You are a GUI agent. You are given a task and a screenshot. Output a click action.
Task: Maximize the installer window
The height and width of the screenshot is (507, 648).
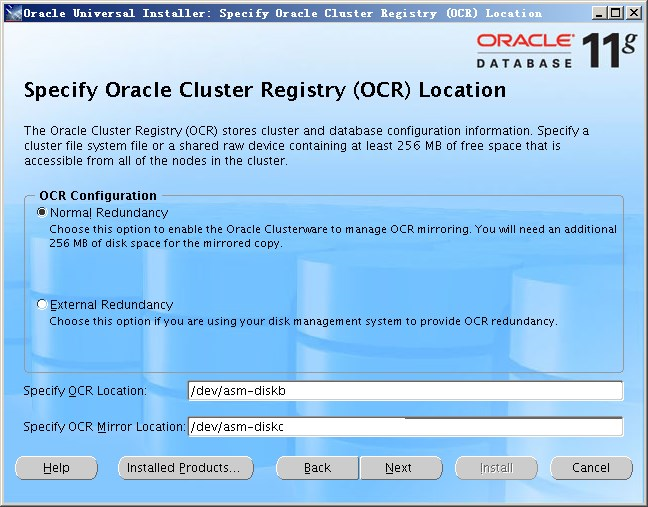(x=616, y=13)
